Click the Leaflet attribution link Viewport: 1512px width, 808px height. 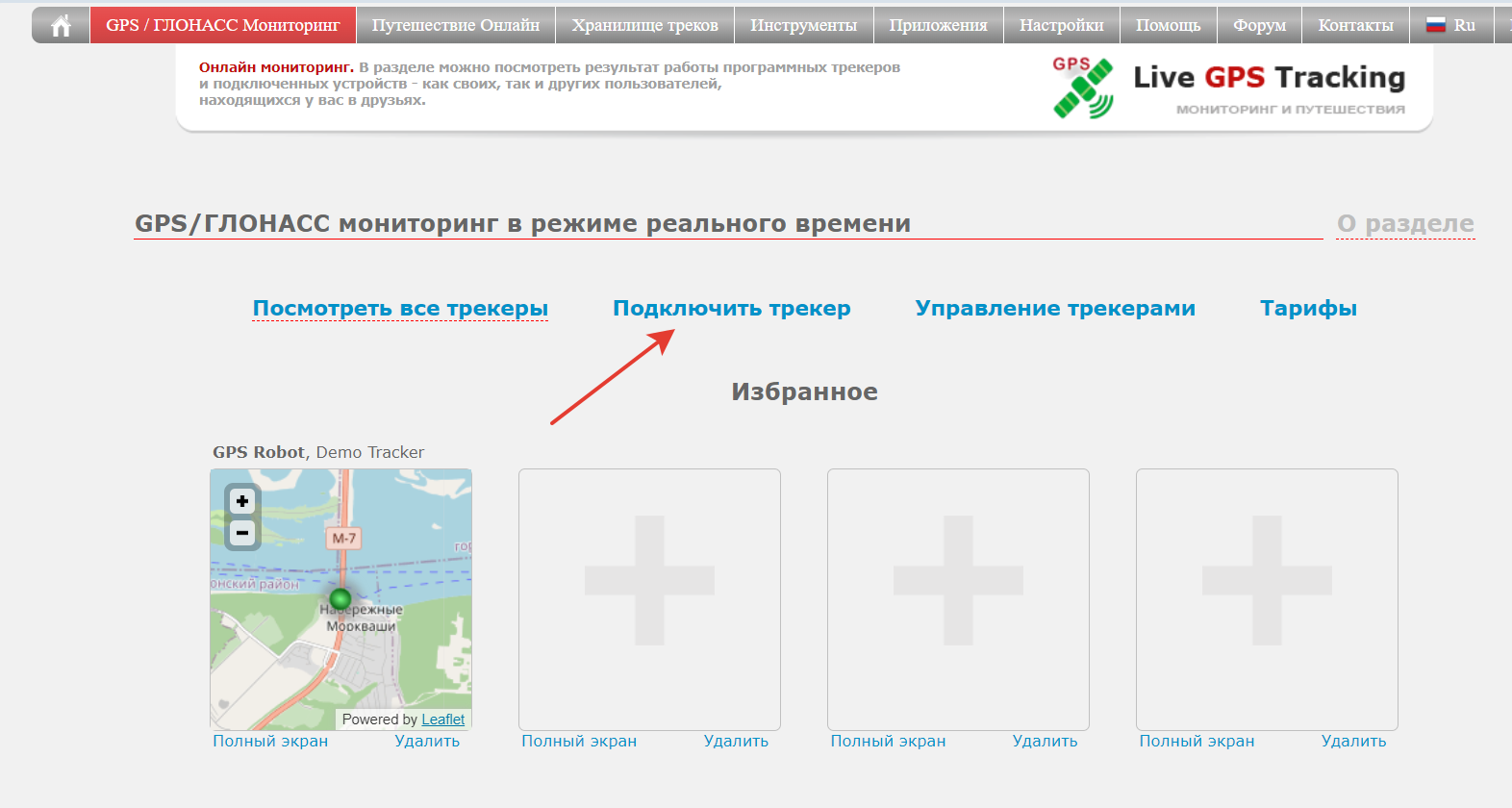coord(442,720)
